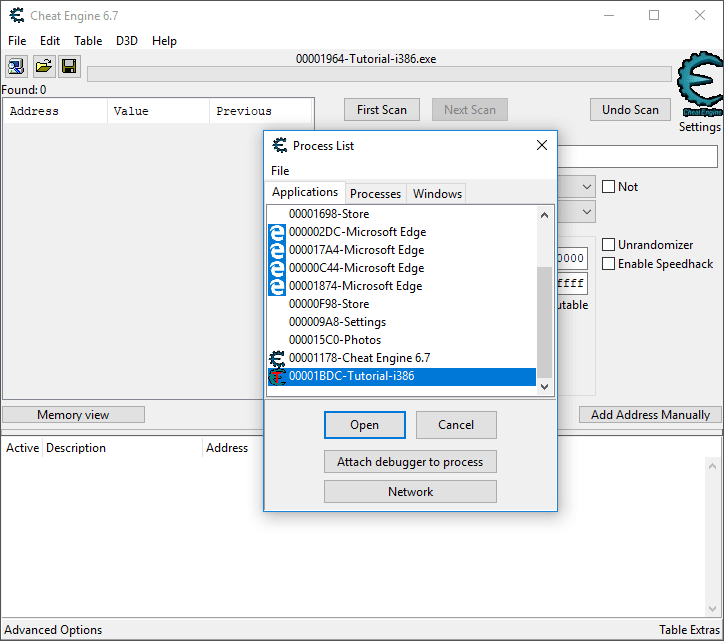Image resolution: width=724 pixels, height=641 pixels.
Task: Open the Edit menu
Action: tap(50, 41)
